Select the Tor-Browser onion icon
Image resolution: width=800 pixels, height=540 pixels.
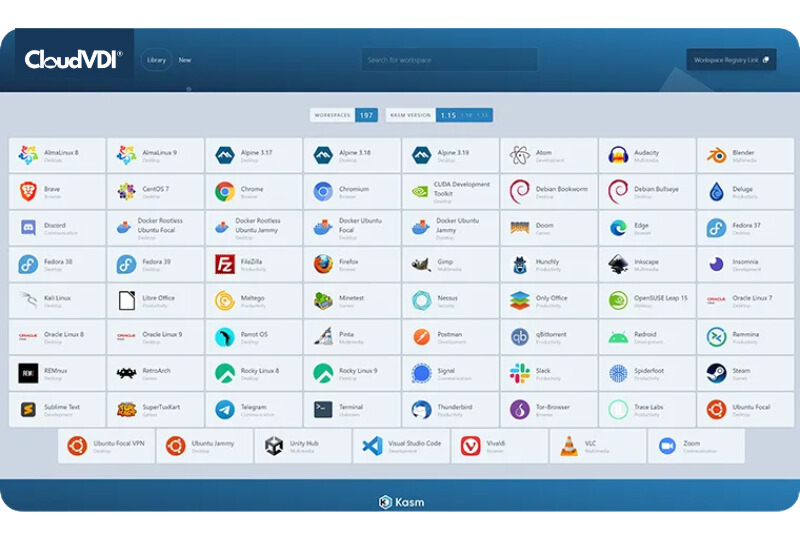520,410
